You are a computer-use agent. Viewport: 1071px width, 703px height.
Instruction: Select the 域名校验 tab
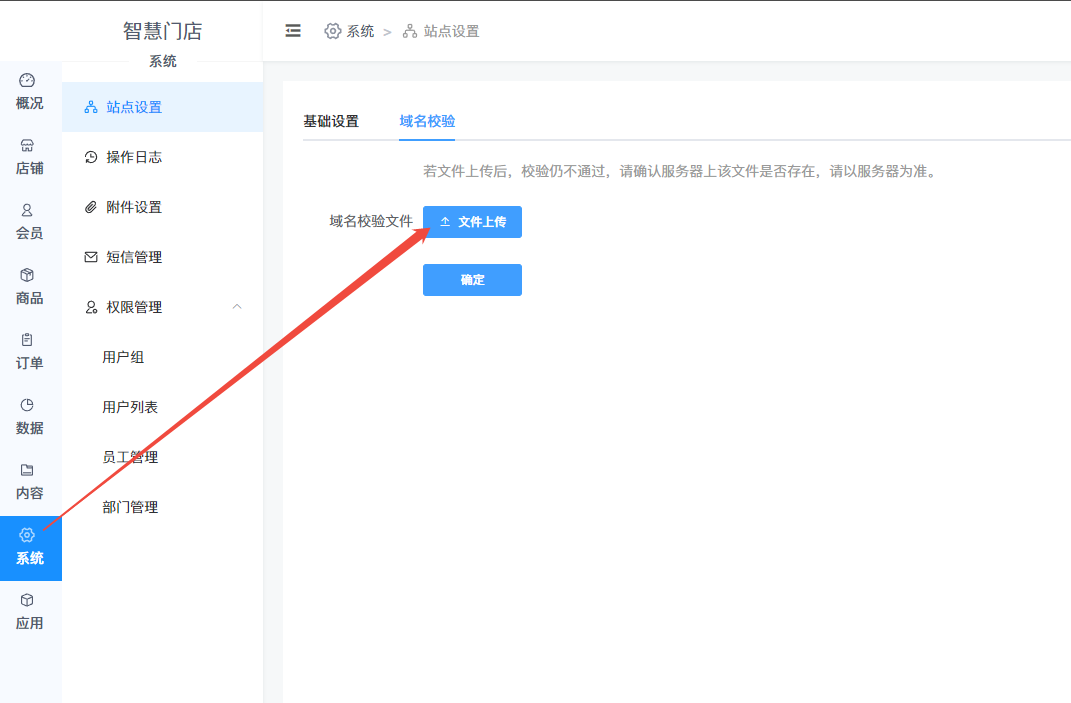(427, 121)
